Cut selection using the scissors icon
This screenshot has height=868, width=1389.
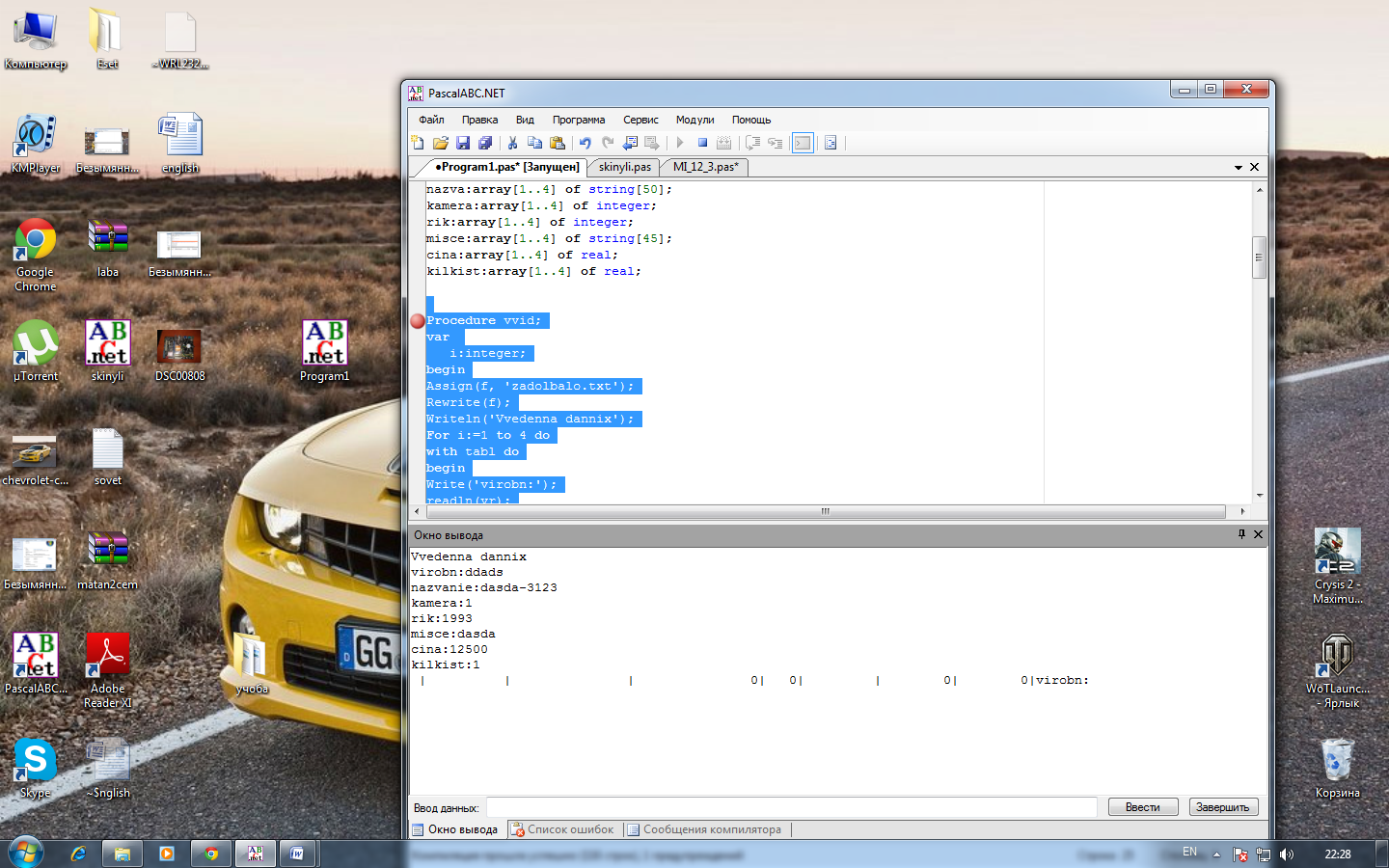click(512, 143)
